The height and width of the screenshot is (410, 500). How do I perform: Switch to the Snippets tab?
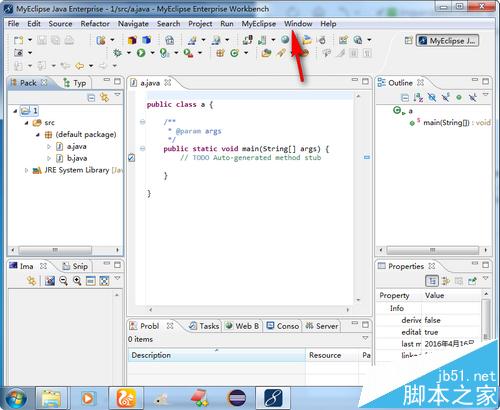[75, 266]
